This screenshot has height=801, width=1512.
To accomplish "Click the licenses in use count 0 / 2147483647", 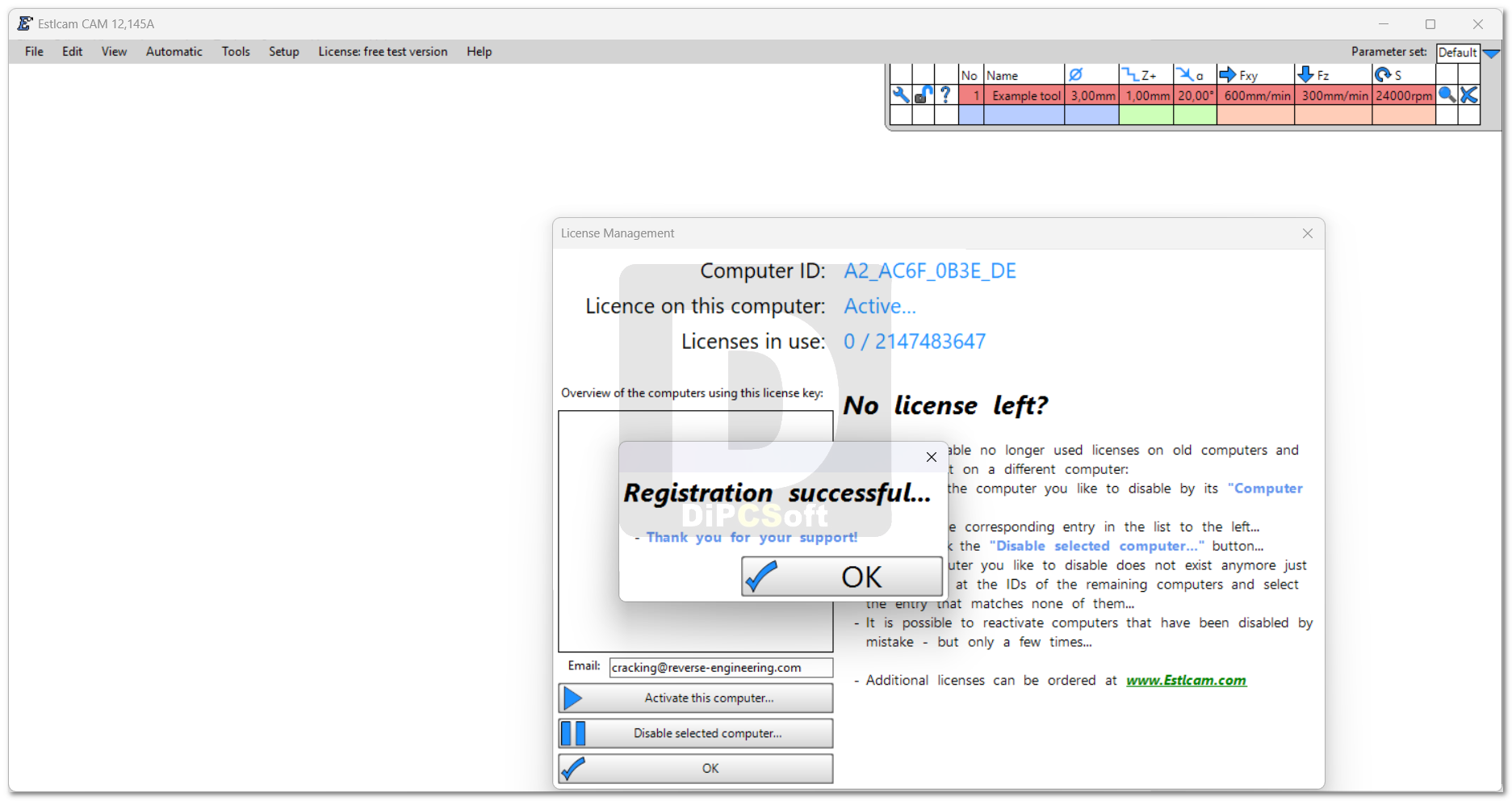I will coord(915,342).
